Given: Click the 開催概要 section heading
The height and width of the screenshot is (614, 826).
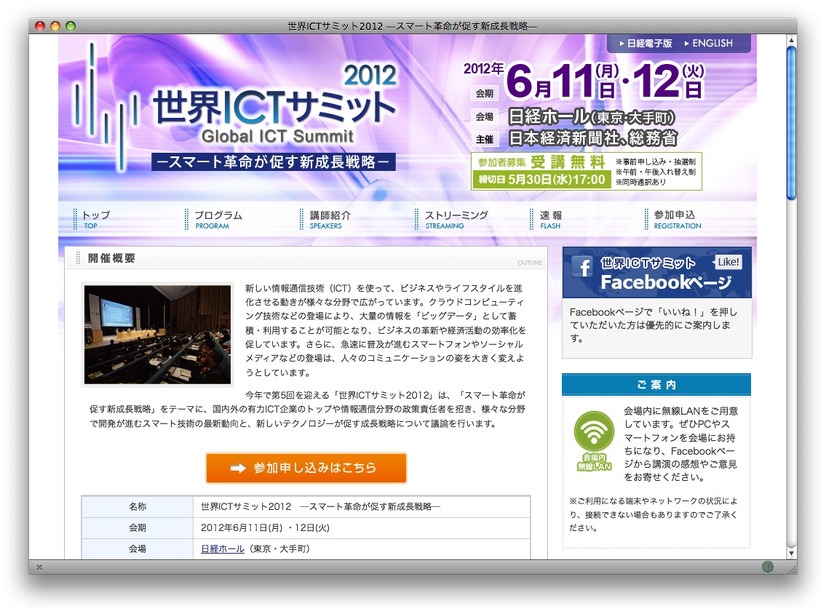Looking at the screenshot, I should pyautogui.click(x=112, y=258).
